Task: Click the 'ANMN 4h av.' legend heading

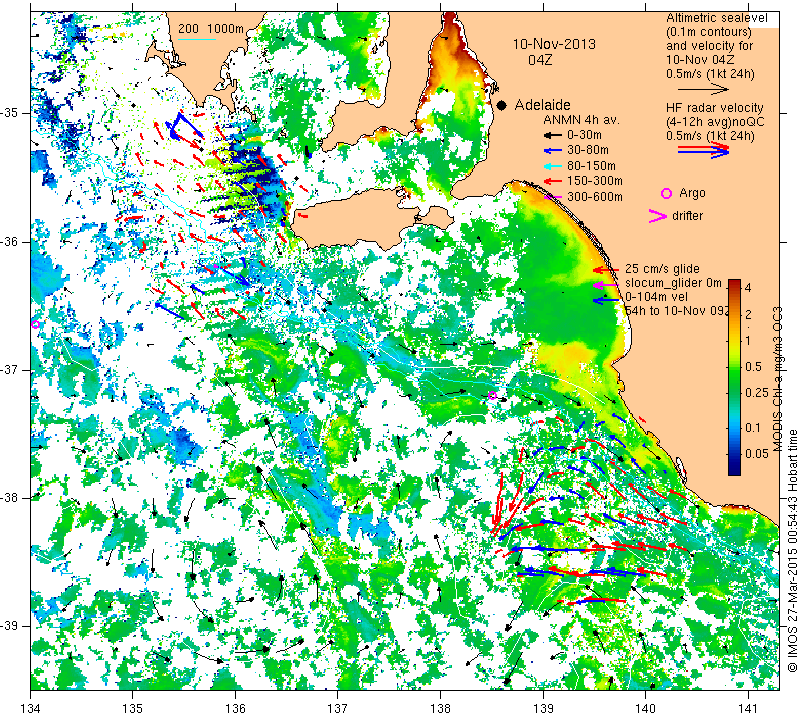Action: (x=581, y=120)
